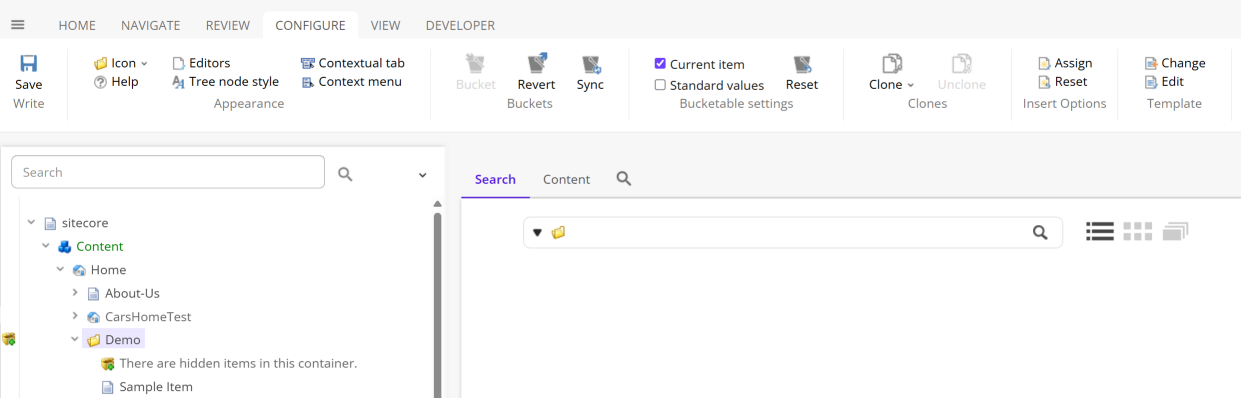The height and width of the screenshot is (398, 1241).
Task: Open the DEVELOPER ribbon tab
Action: (x=460, y=25)
